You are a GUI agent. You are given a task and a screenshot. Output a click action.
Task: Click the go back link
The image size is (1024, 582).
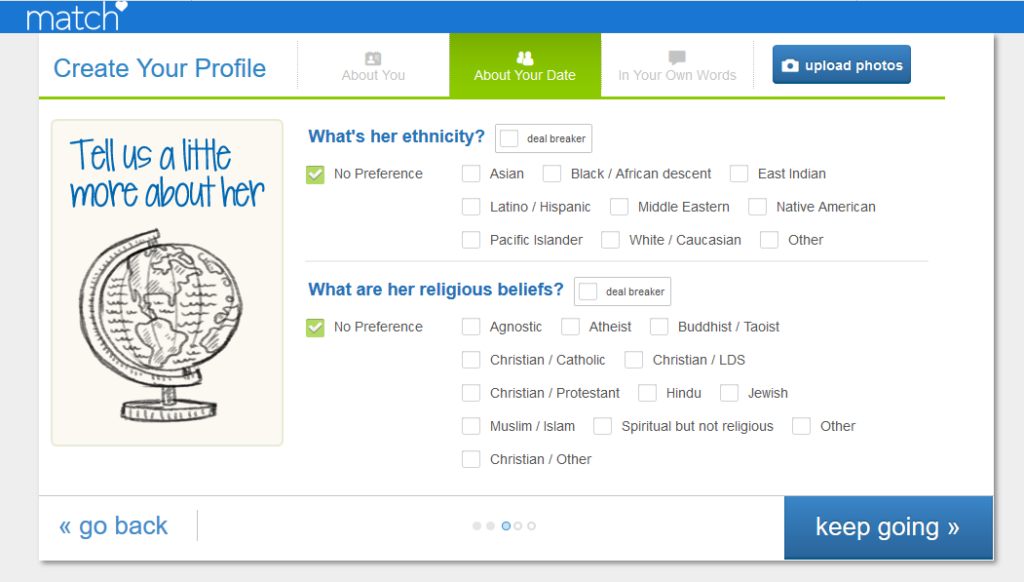[112, 526]
